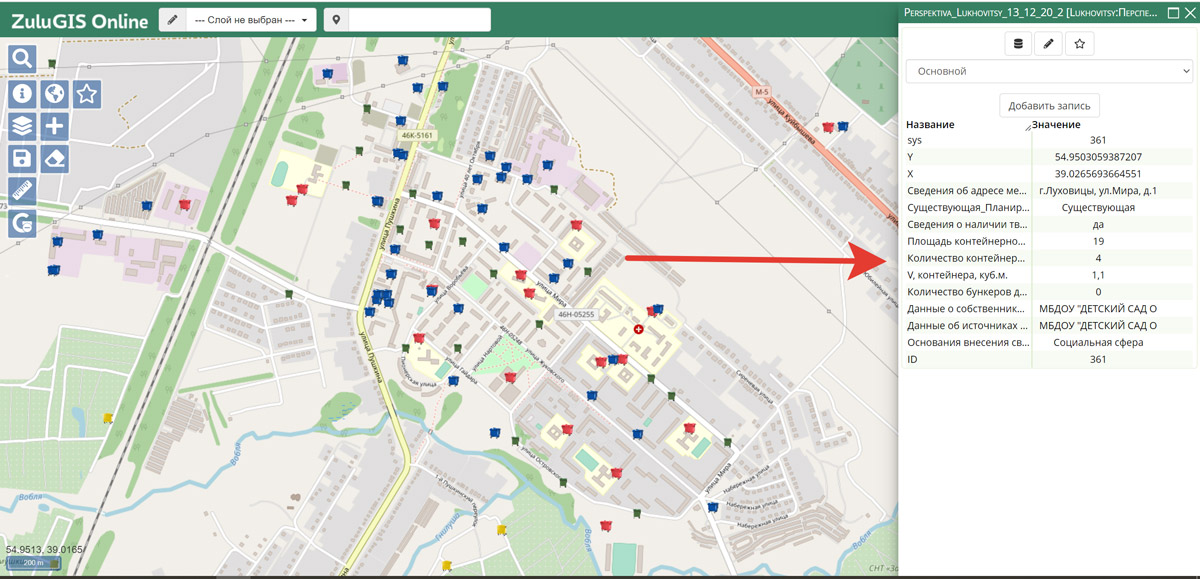
Task: Open bookmarks star in left toolbar
Action: 87,94
